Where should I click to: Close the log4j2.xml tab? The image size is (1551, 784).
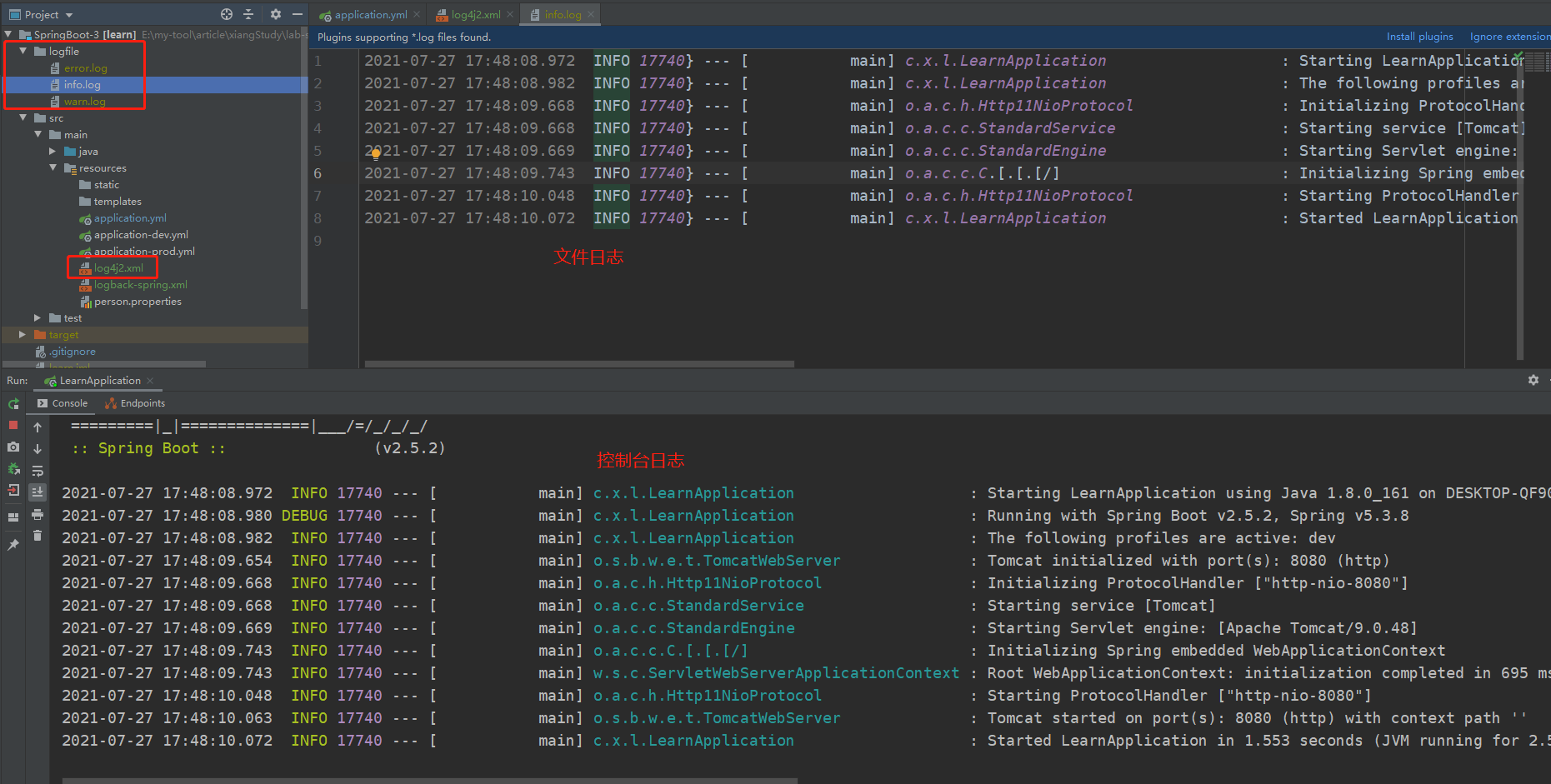pos(510,14)
